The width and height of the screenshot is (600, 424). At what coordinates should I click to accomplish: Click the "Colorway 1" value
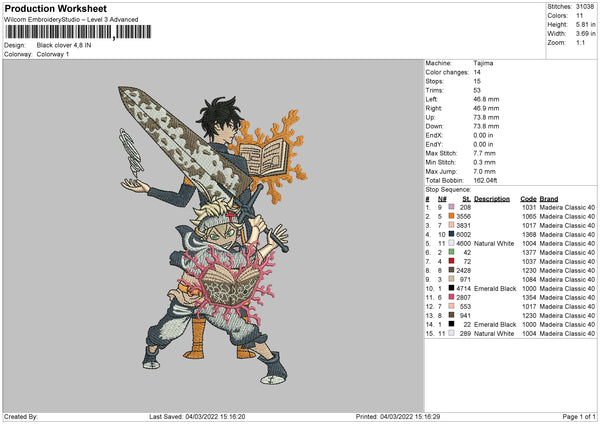tap(53, 54)
